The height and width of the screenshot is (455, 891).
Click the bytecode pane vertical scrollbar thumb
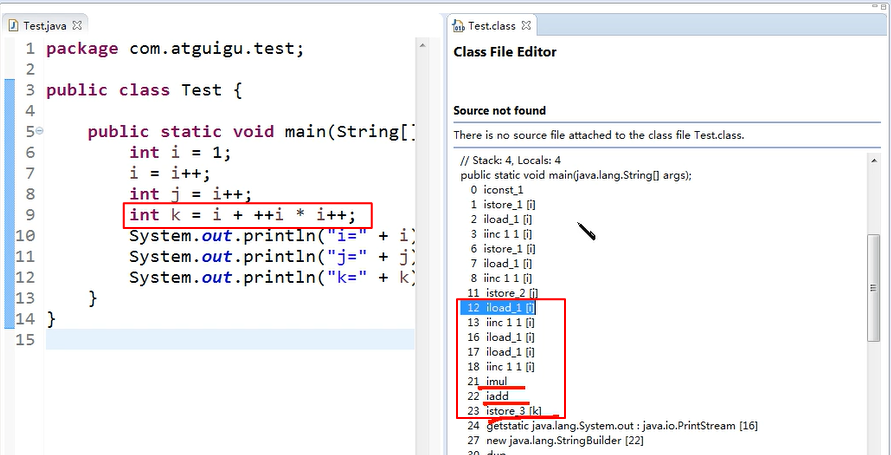point(873,287)
